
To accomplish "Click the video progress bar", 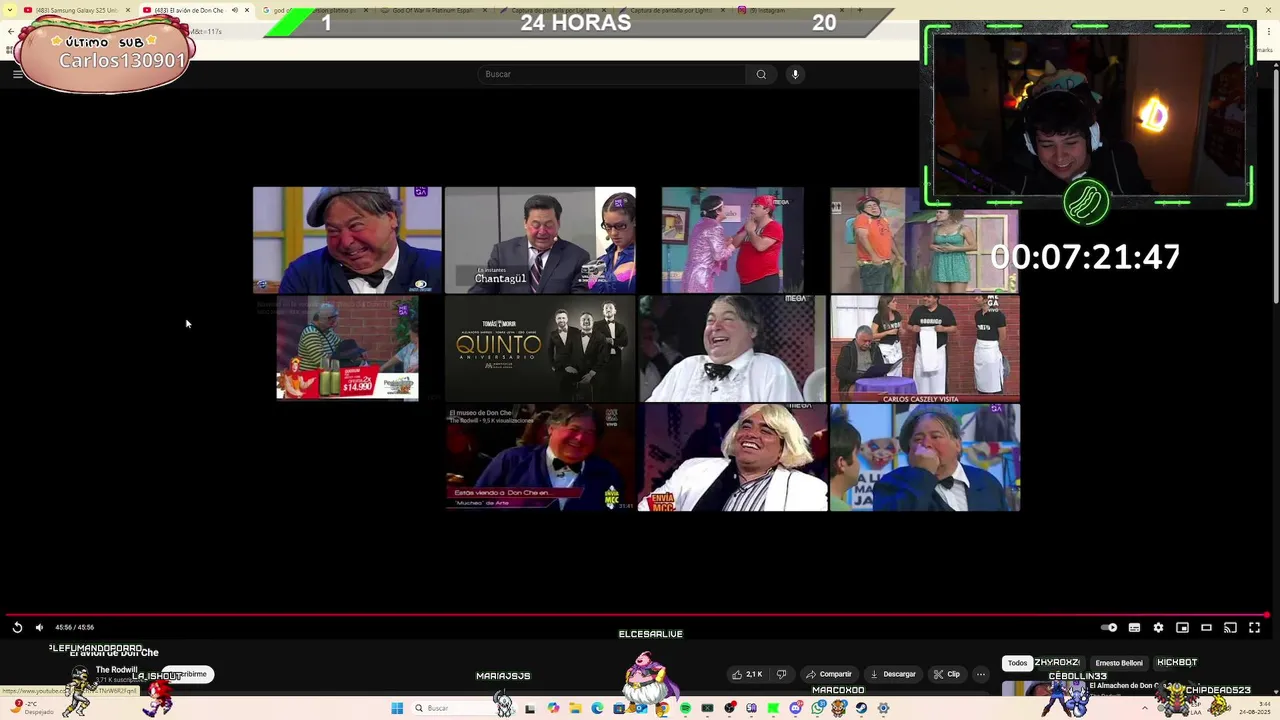I will click(637, 615).
